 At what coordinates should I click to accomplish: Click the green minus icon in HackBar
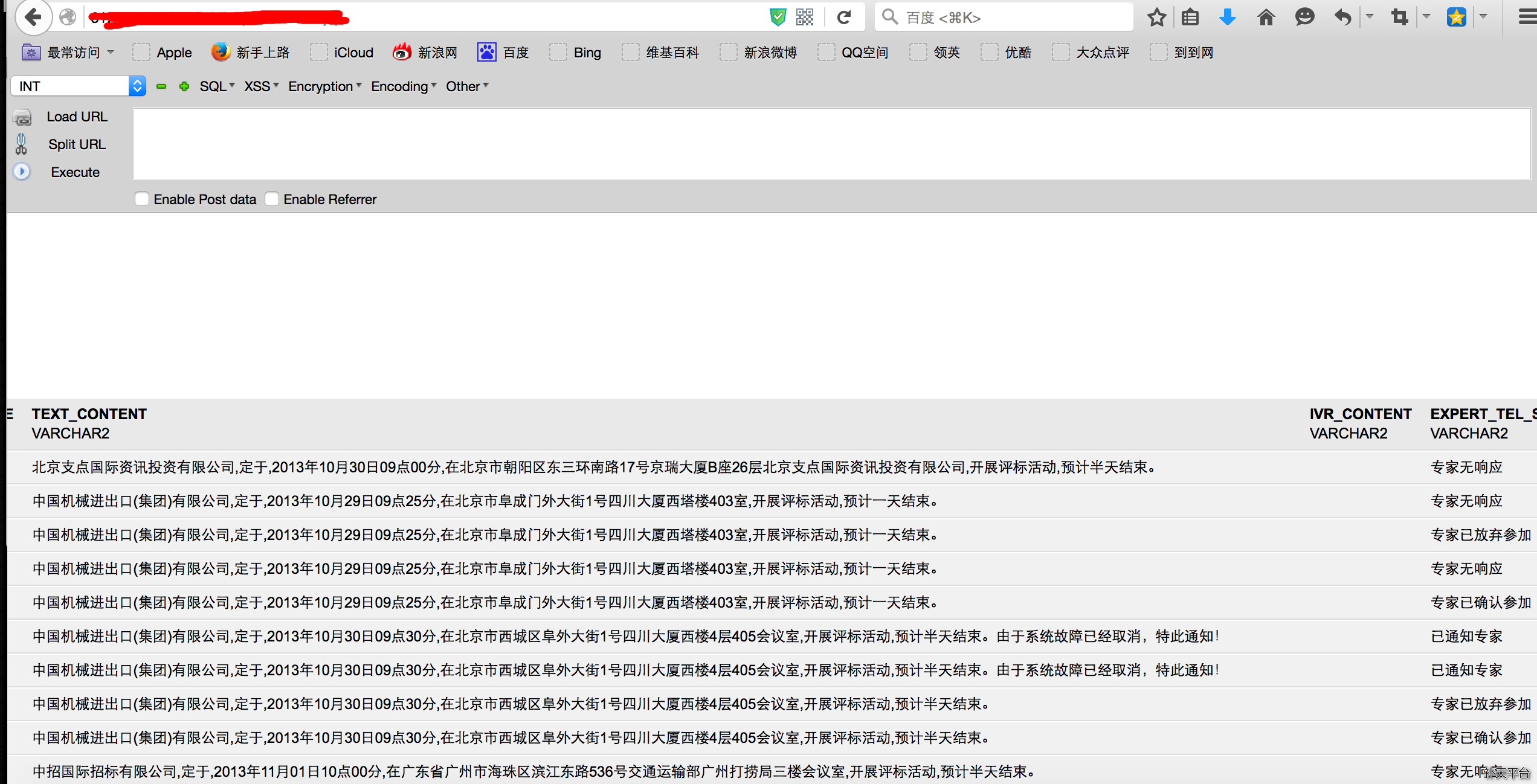pyautogui.click(x=161, y=86)
